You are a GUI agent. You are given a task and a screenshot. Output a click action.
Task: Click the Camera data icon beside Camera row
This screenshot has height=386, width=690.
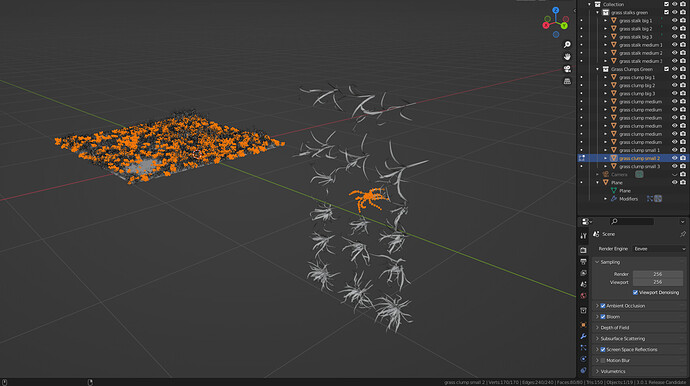pos(639,174)
